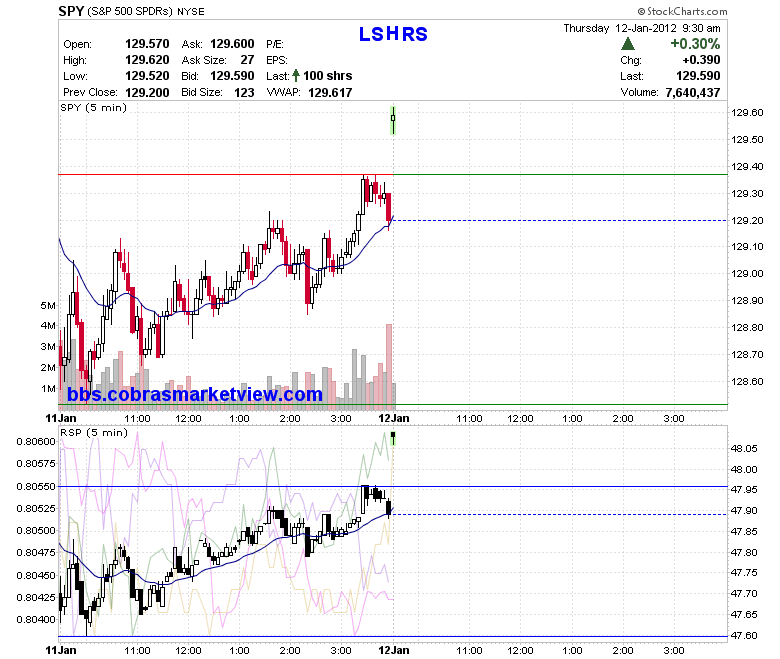Click the 0.80550 ratio axis label
The width and height of the screenshot is (780, 659).
[x=36, y=486]
